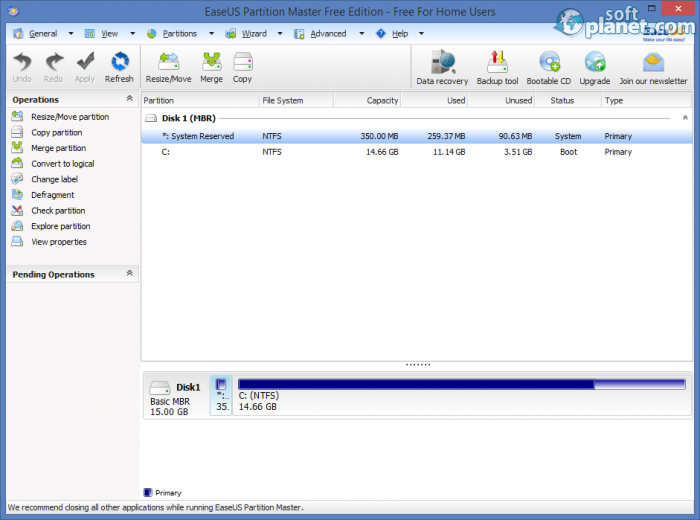Choose Copy partition in Operations
700x520 pixels.
click(x=57, y=133)
